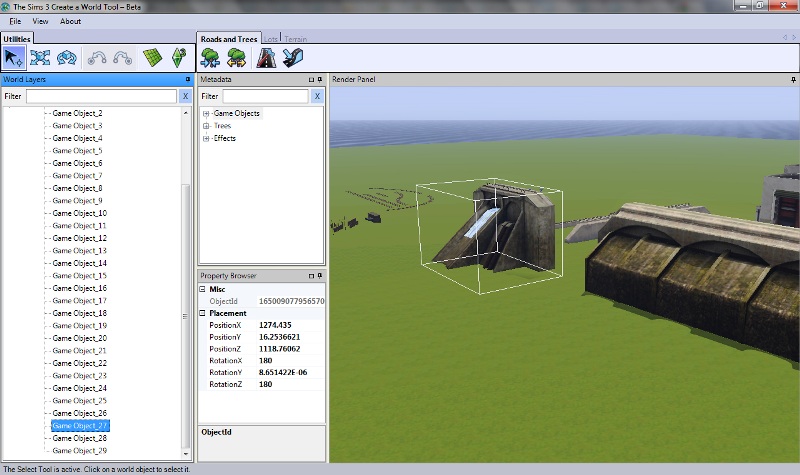Collapse the Misc property group
Viewport: 800px width, 475px height.
[x=203, y=289]
